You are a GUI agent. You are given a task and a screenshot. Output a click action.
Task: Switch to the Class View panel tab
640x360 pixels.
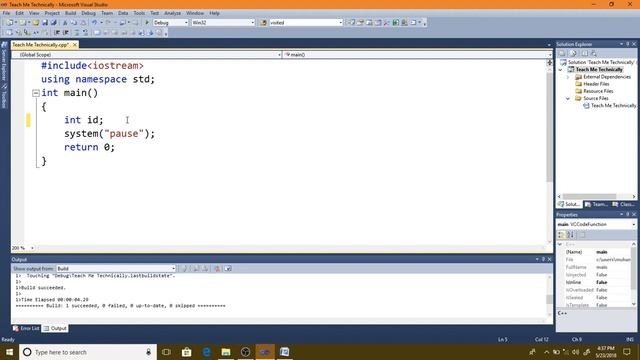(x=623, y=204)
